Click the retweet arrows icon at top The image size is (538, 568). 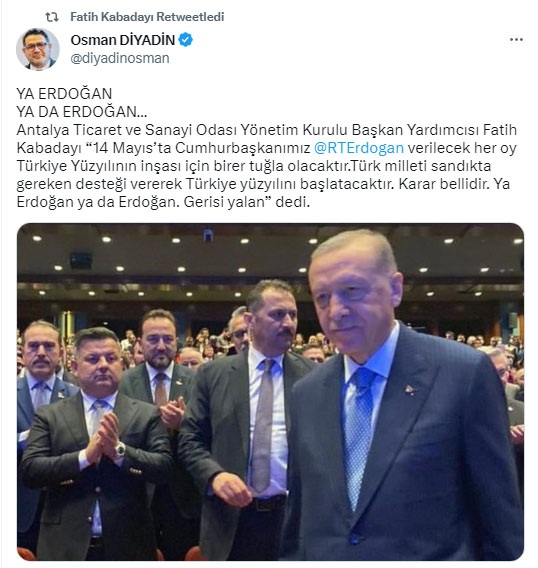[x=51, y=17]
